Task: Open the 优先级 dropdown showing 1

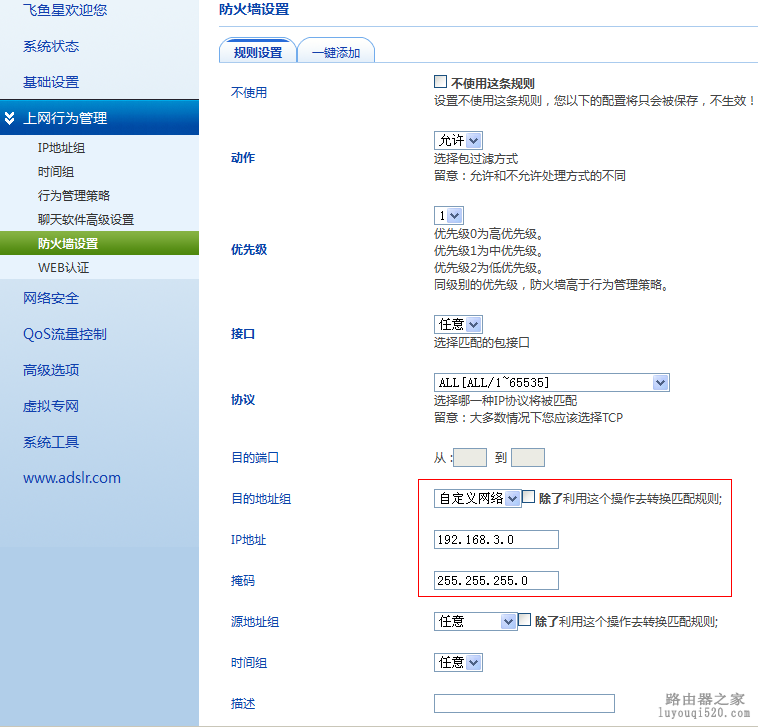Action: coord(449,215)
